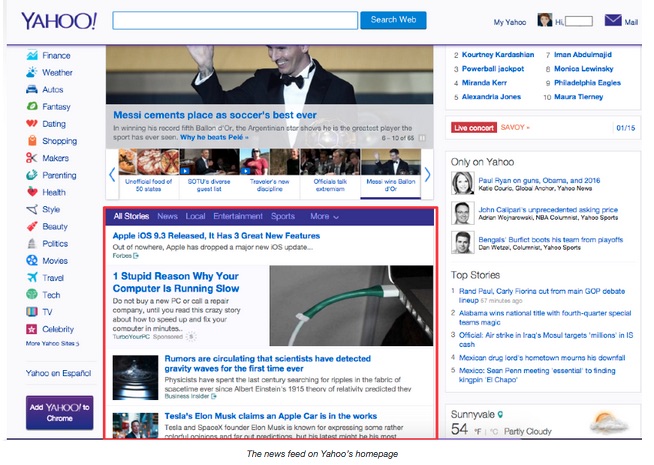Open Weather from the sidebar icon
The width and height of the screenshot is (654, 465).
tap(33, 73)
